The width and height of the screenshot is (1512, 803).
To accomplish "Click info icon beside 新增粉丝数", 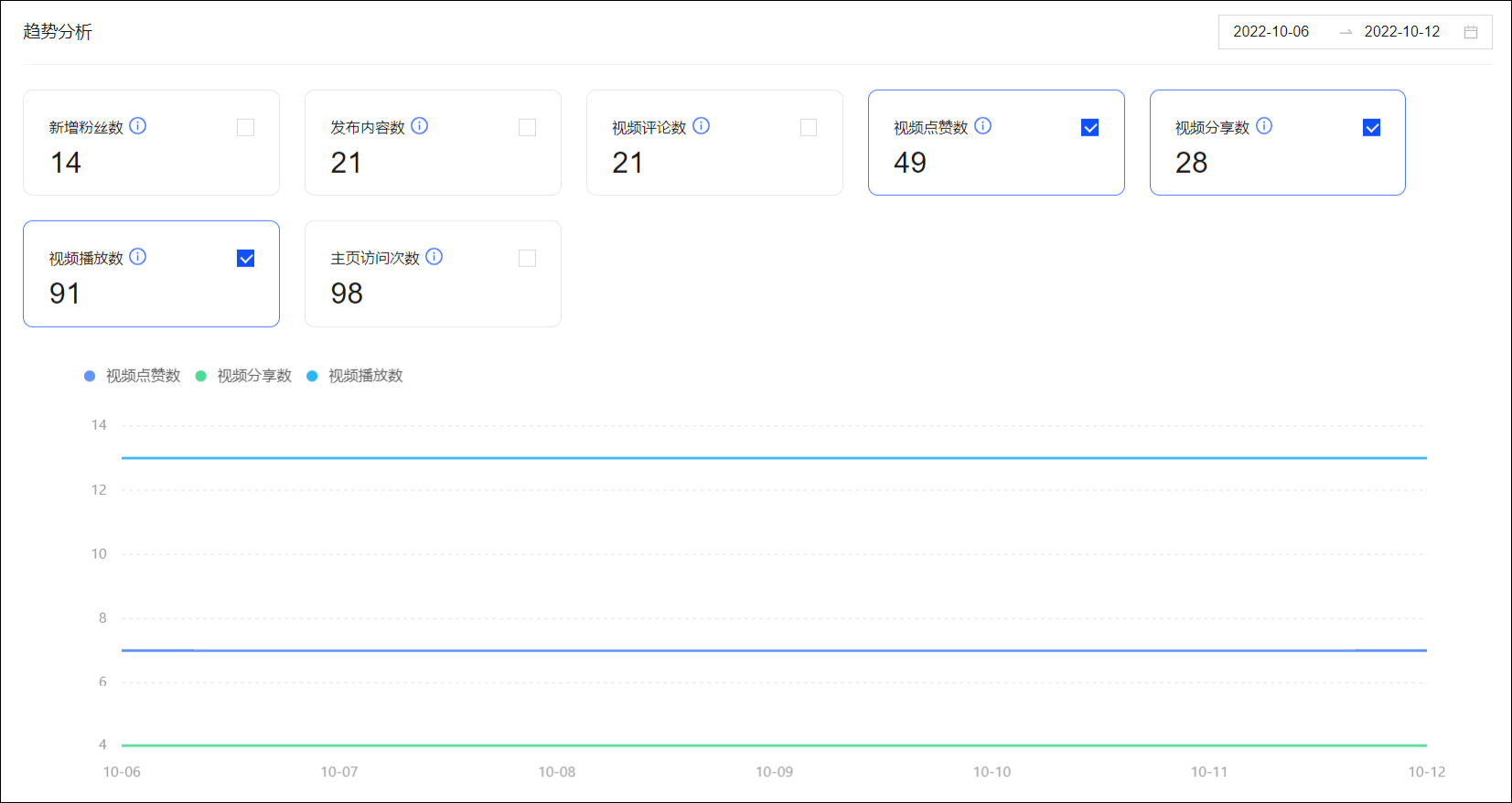I will [138, 126].
